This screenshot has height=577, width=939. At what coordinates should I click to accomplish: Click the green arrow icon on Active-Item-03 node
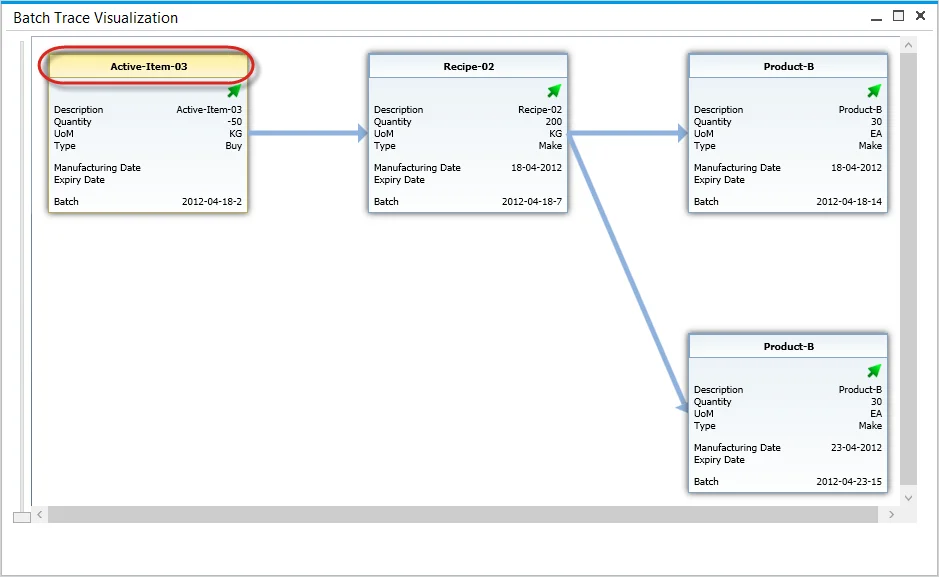click(234, 91)
